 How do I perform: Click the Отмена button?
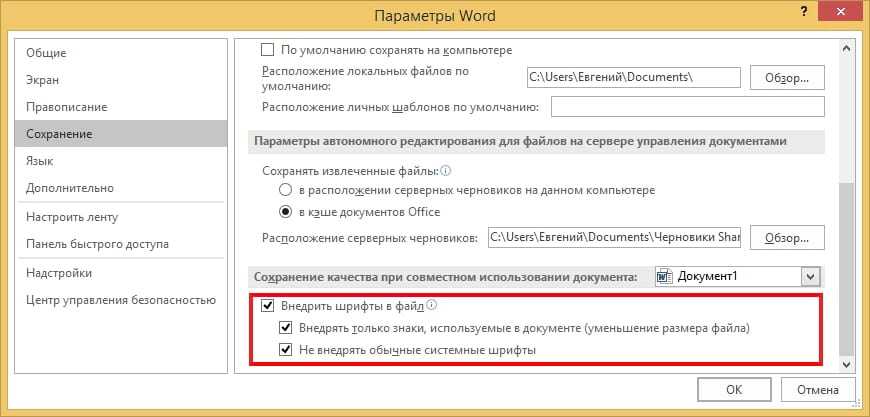click(818, 391)
